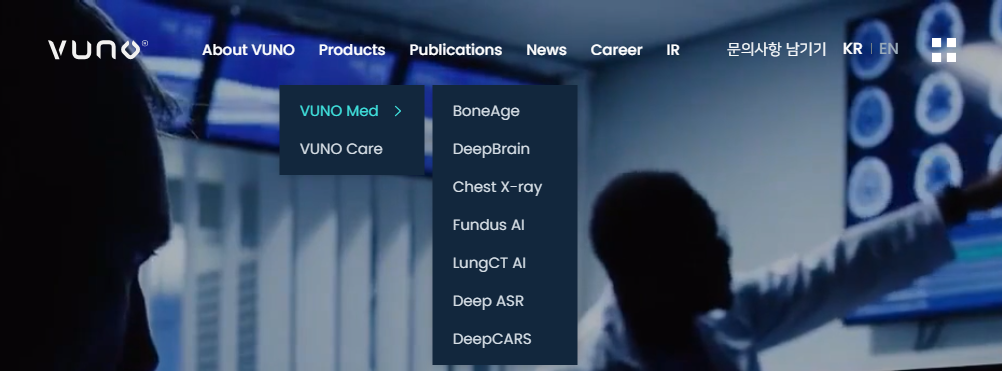Image resolution: width=1002 pixels, height=371 pixels.
Task: Expand VUNO Med chevron arrow
Action: point(398,111)
